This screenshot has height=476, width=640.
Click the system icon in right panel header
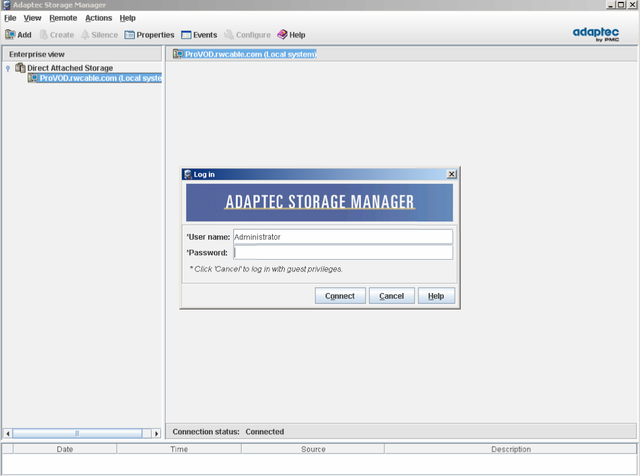click(178, 54)
